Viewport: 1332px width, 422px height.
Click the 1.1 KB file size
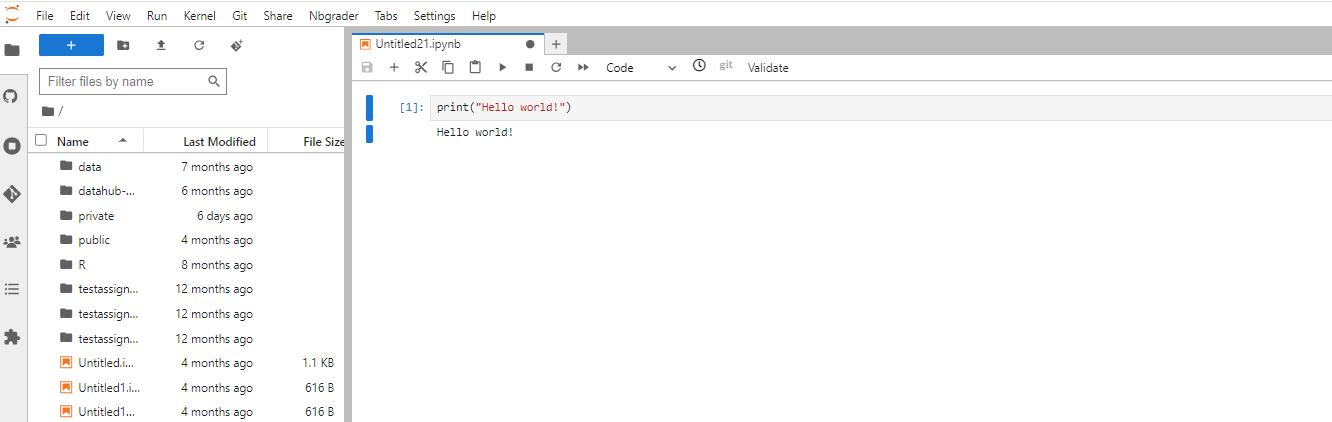click(318, 363)
